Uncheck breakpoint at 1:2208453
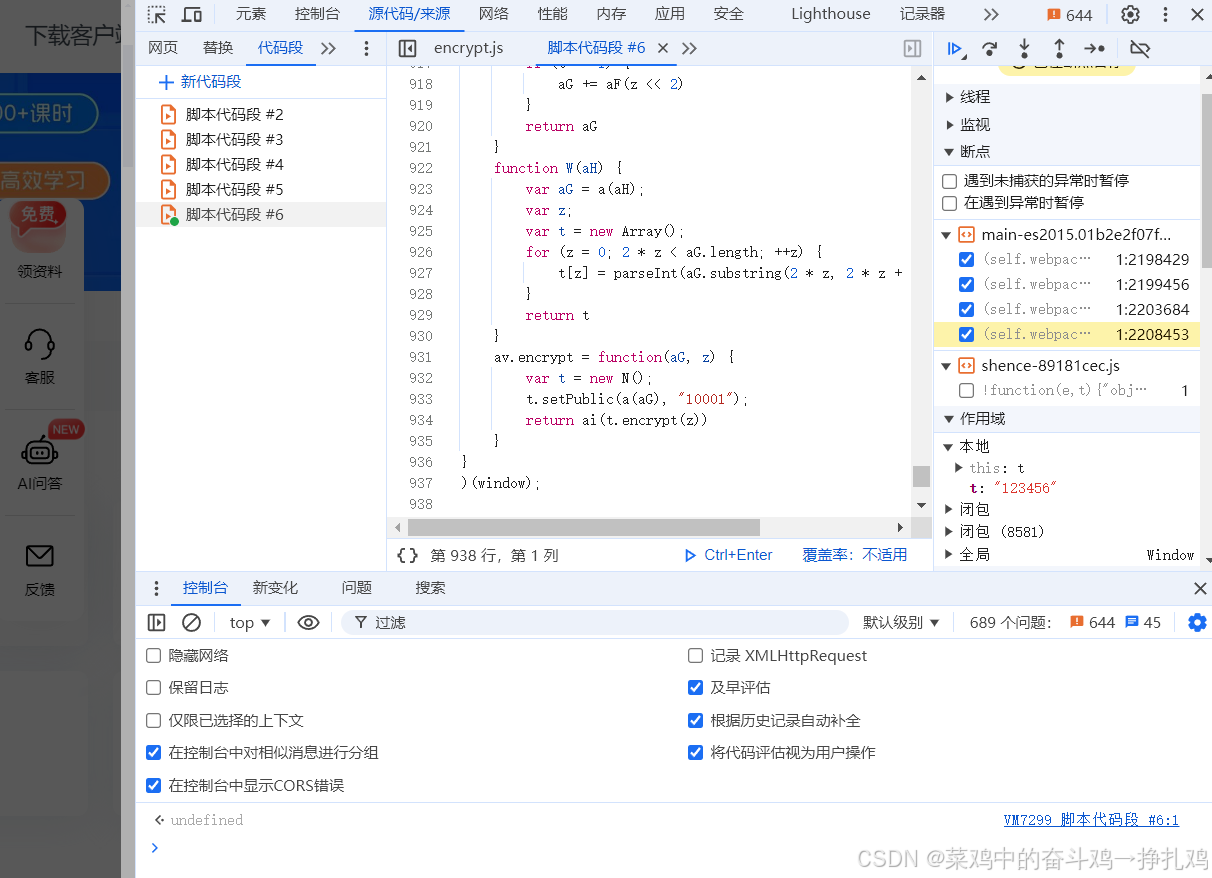 (x=966, y=334)
